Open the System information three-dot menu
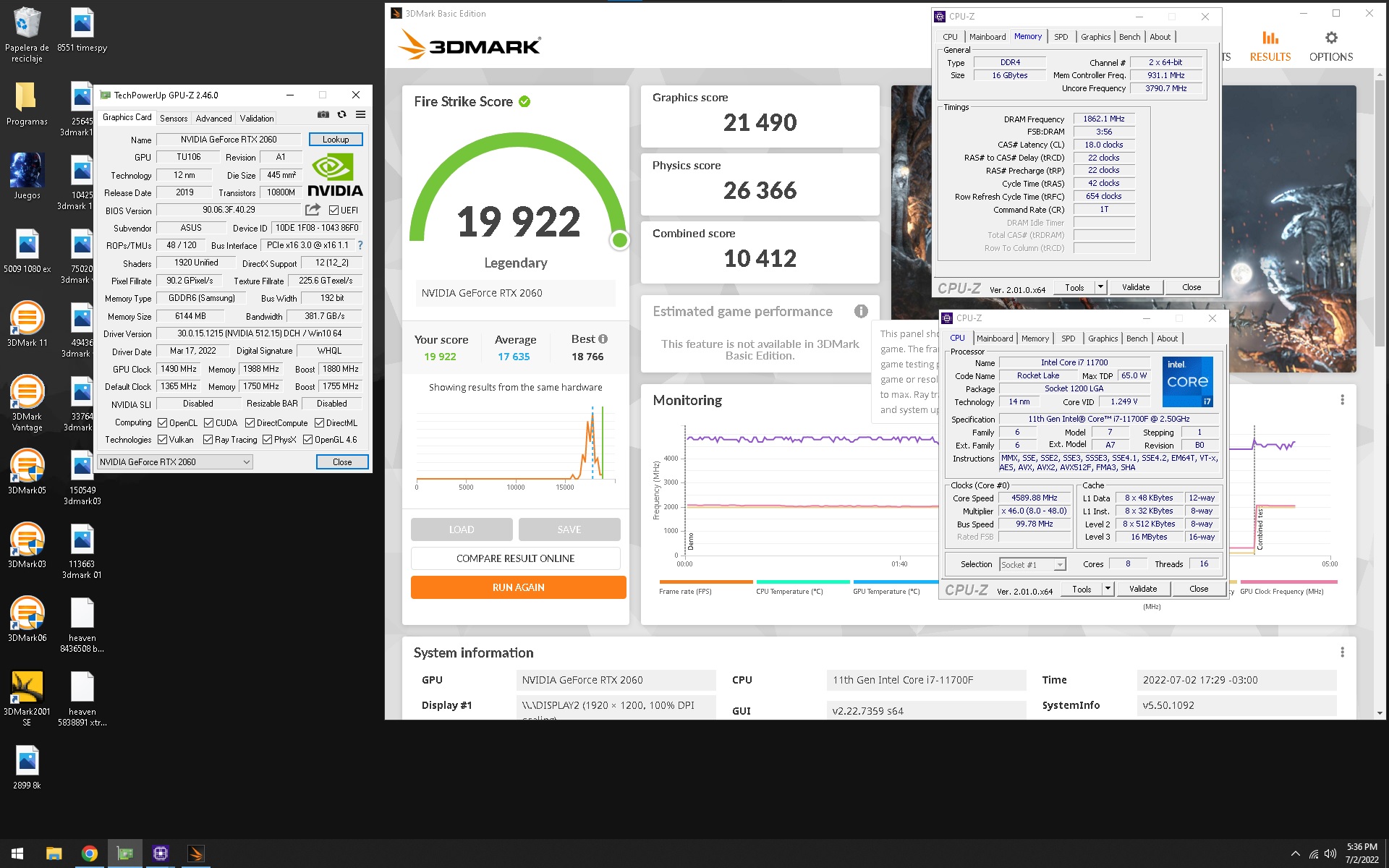 [x=1342, y=652]
